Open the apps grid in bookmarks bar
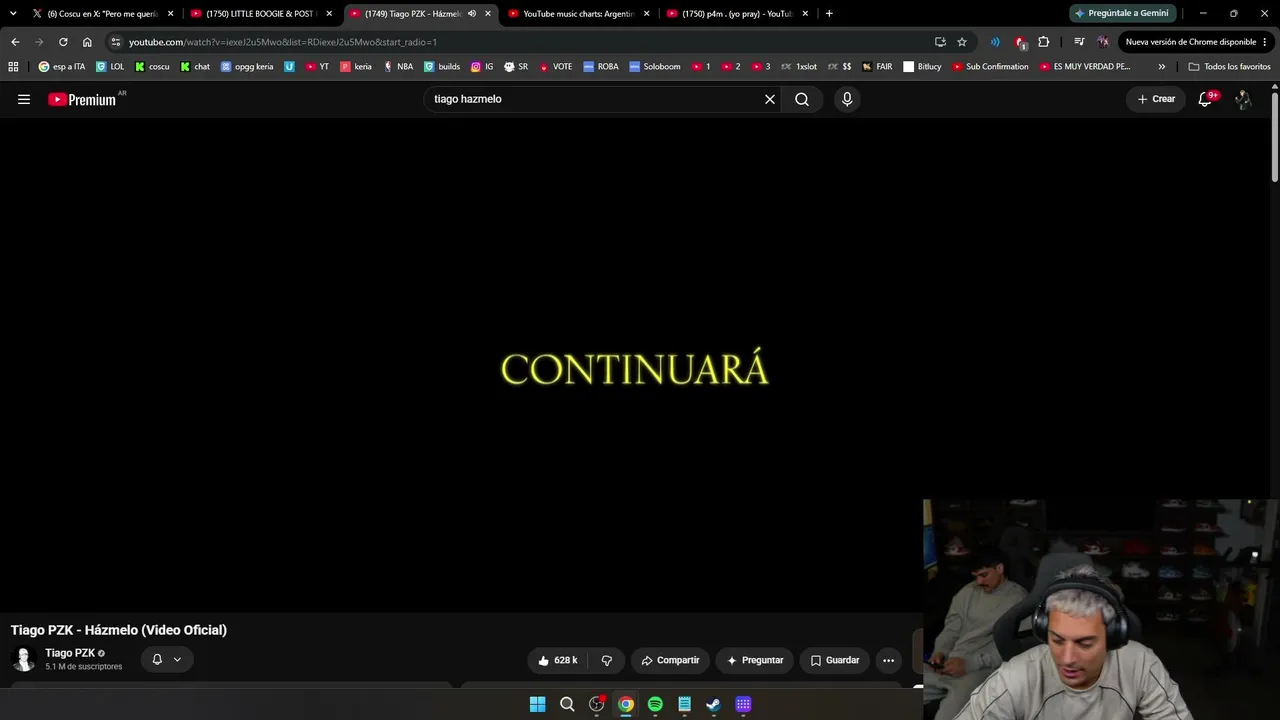This screenshot has width=1280, height=720. click(x=13, y=67)
